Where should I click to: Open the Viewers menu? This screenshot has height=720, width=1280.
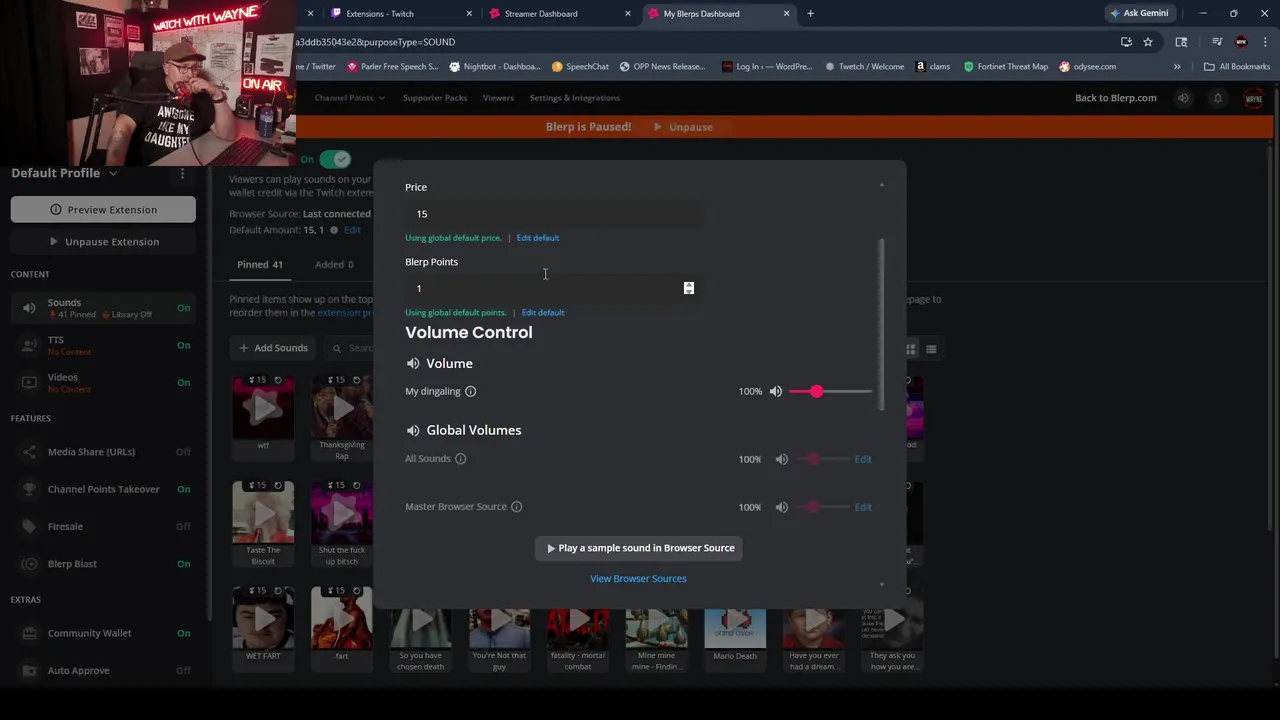pyautogui.click(x=498, y=98)
